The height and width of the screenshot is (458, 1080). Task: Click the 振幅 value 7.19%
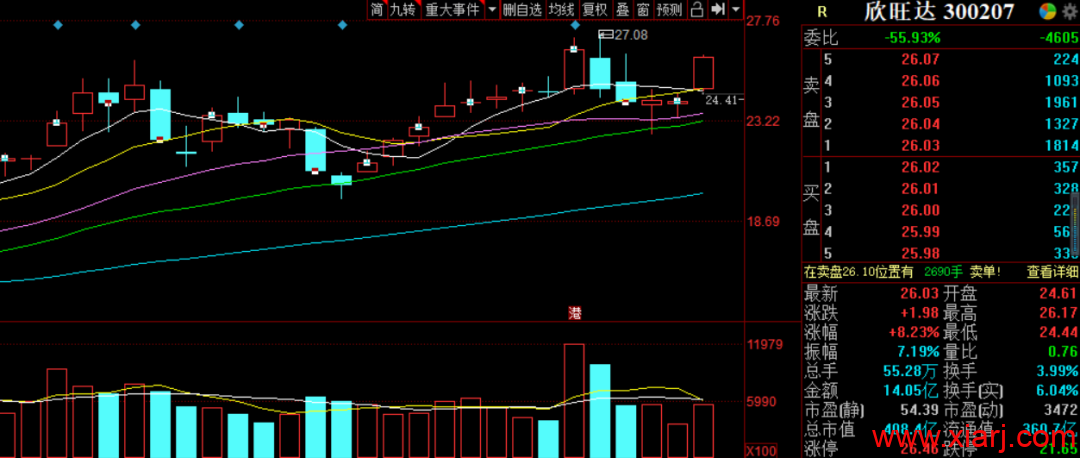tap(917, 351)
